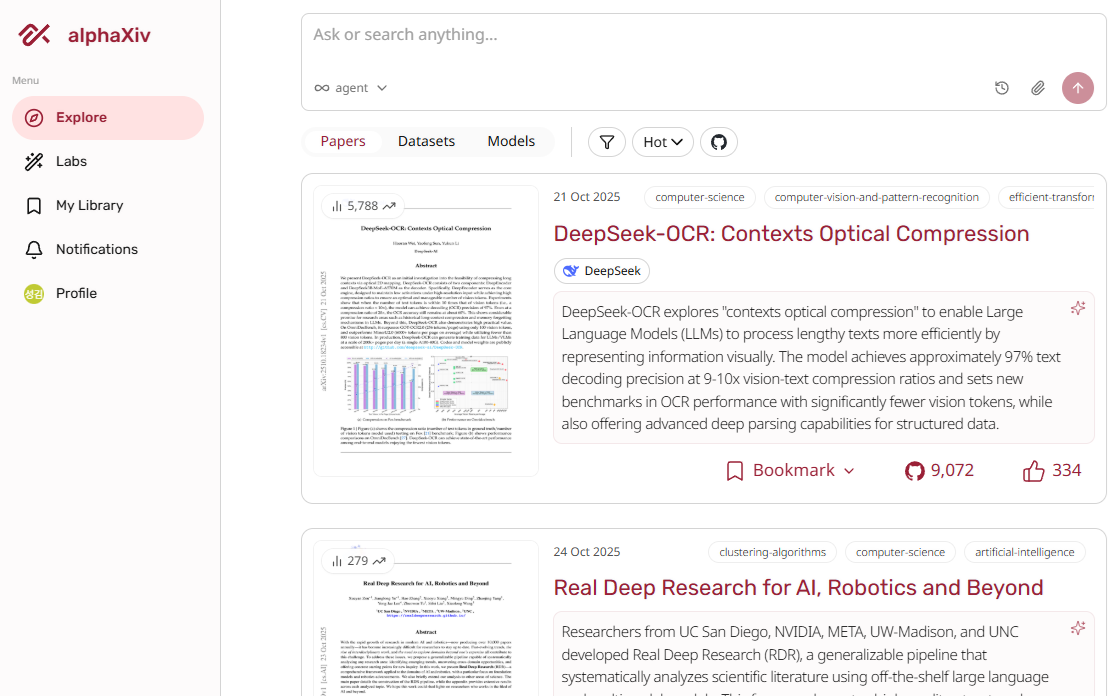Click the paperclip attach file icon
Screen dimensions: 1120x696
1038,88
